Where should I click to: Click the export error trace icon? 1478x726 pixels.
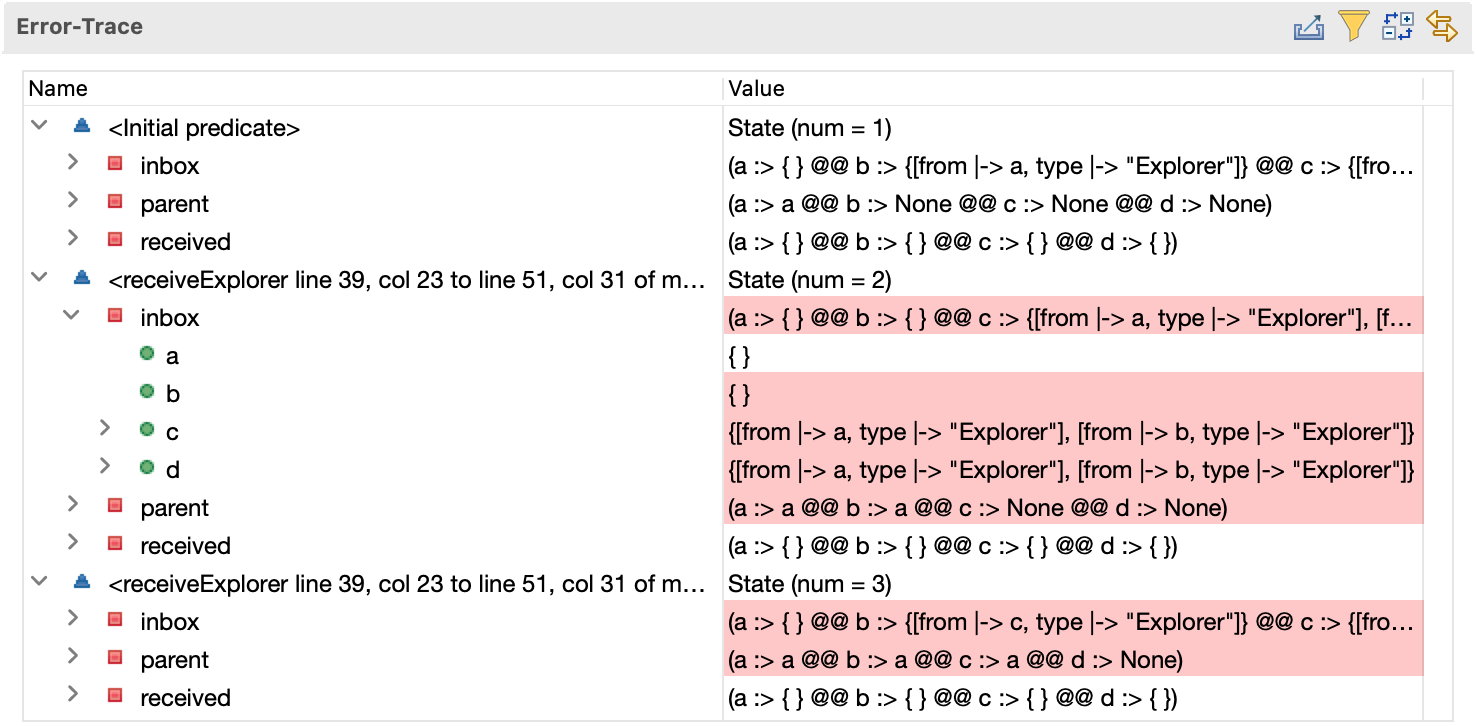[1309, 27]
